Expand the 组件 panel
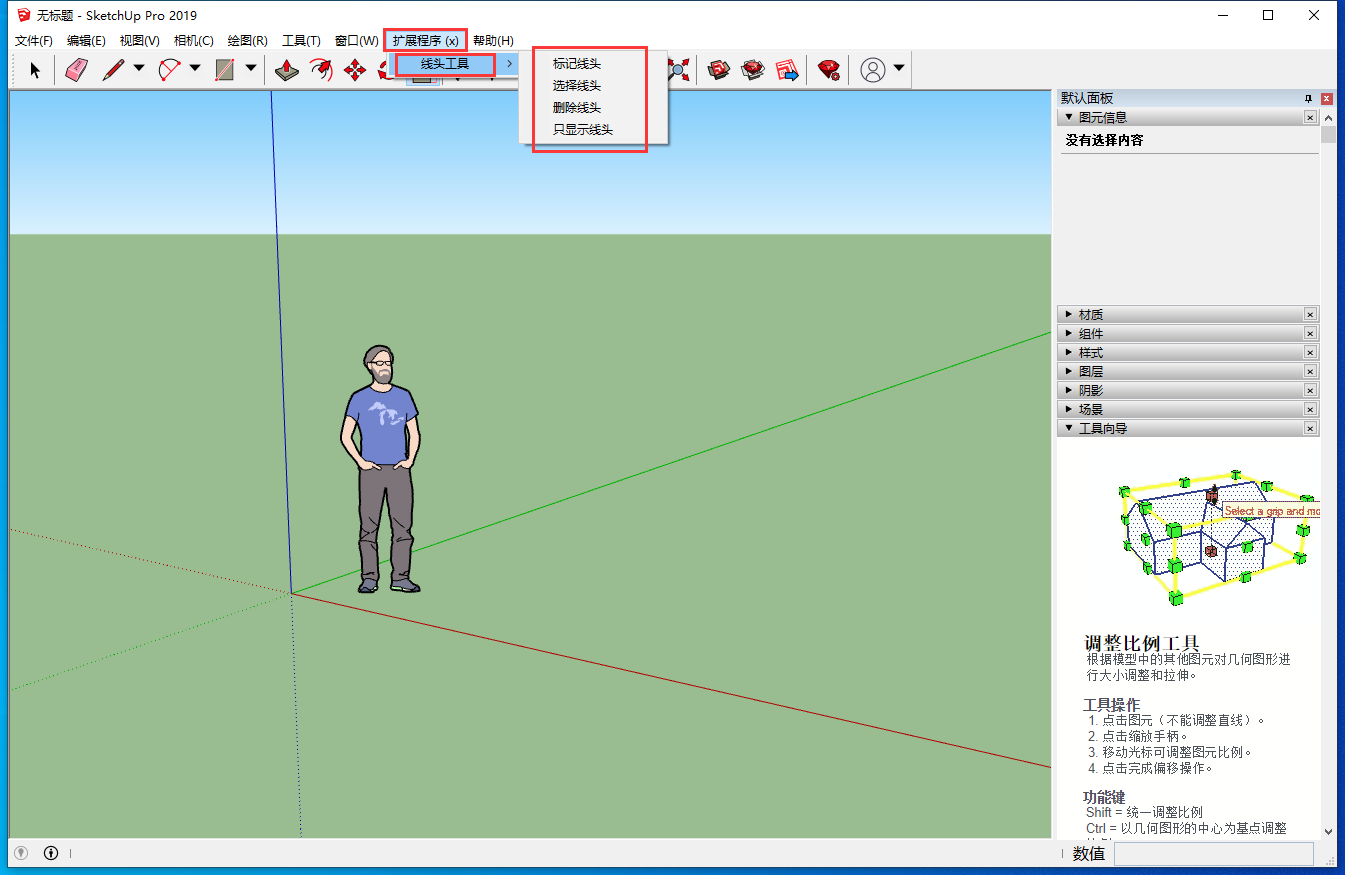The width and height of the screenshot is (1345, 875). 1068,333
